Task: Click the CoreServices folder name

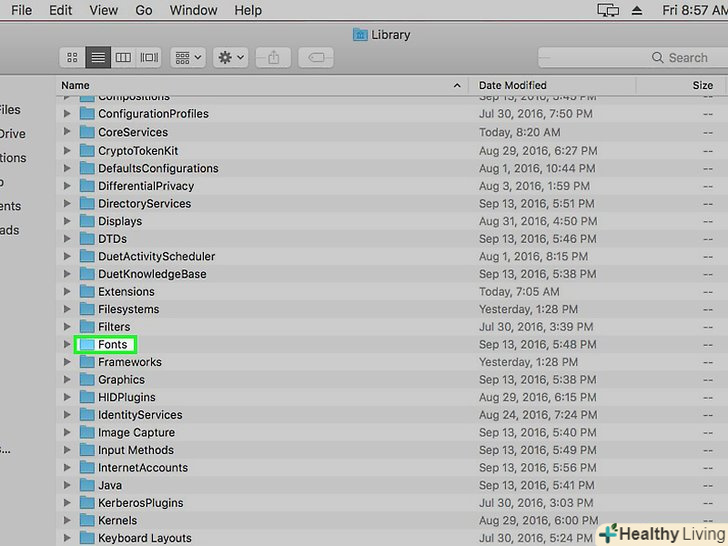Action: click(x=133, y=132)
